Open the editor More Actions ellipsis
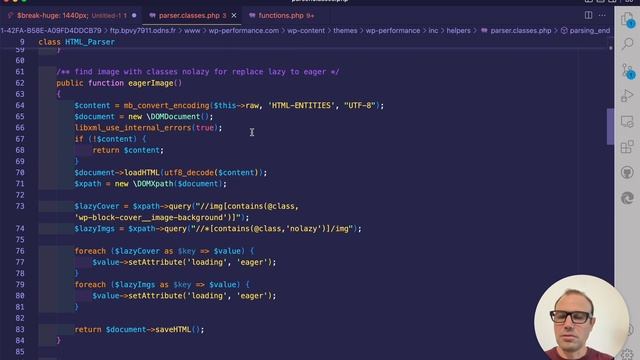640x360 pixels. click(x=602, y=15)
